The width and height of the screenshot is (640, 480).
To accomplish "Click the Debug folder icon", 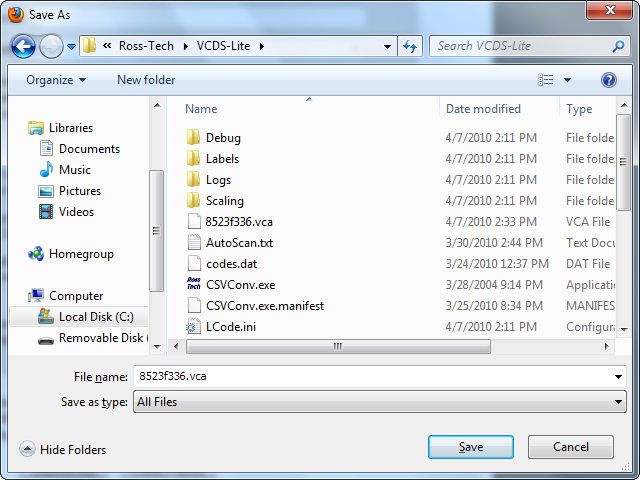I will [193, 138].
